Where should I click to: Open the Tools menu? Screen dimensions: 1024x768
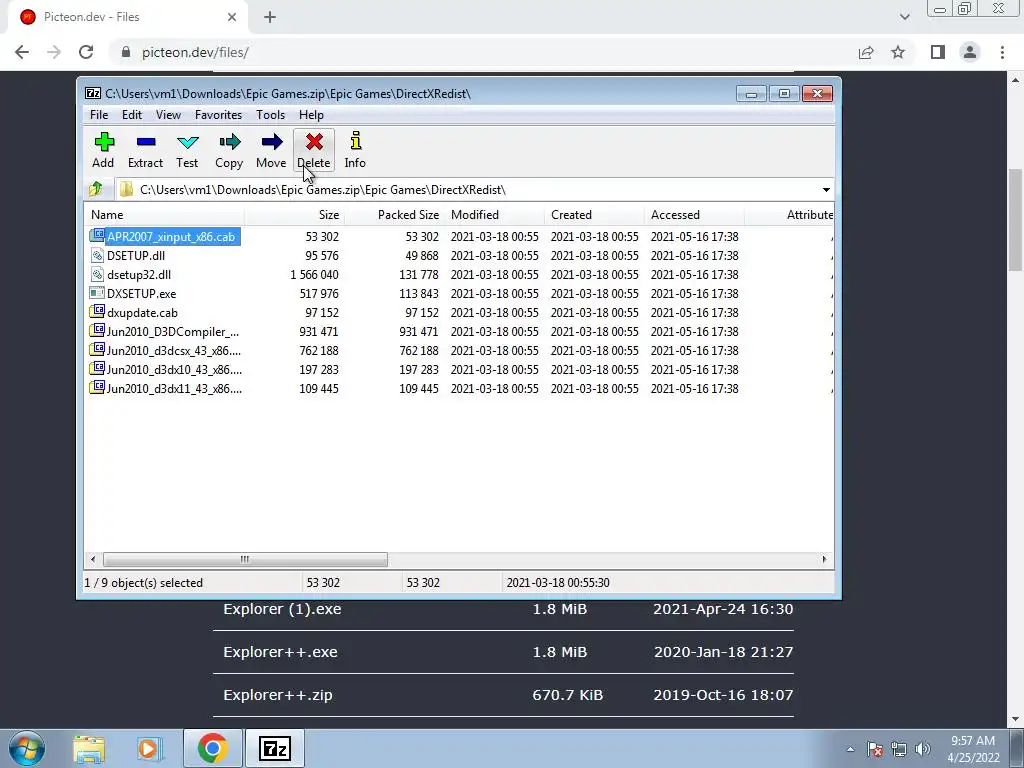pyautogui.click(x=270, y=115)
